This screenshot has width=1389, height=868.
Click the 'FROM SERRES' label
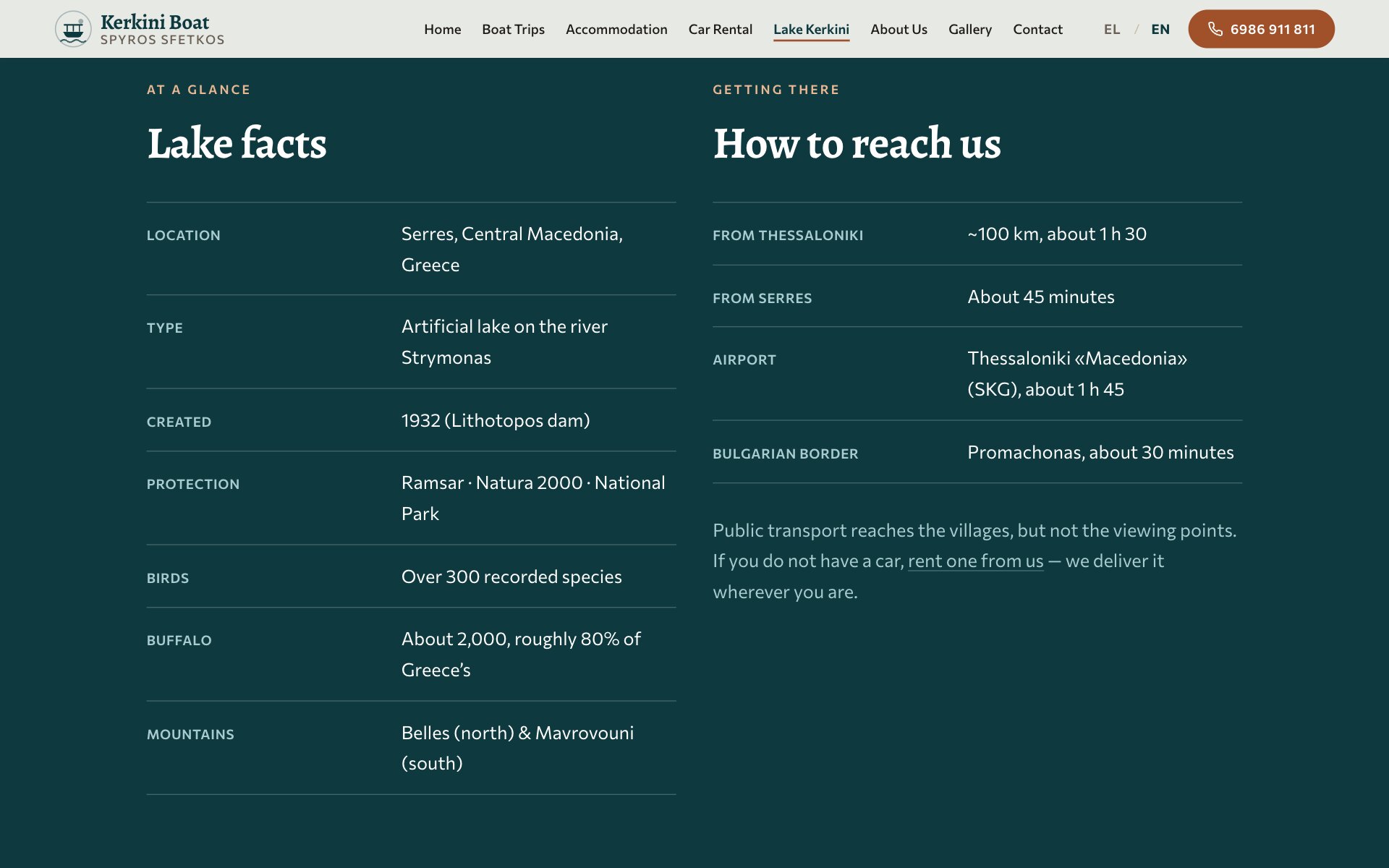pos(763,298)
